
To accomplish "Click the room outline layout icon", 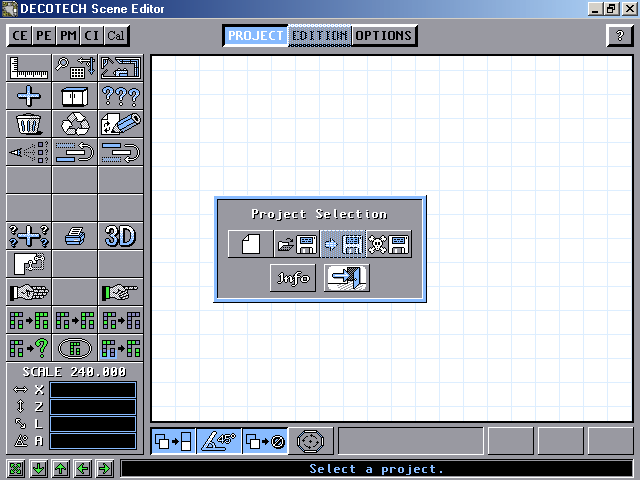I will click(x=121, y=68).
